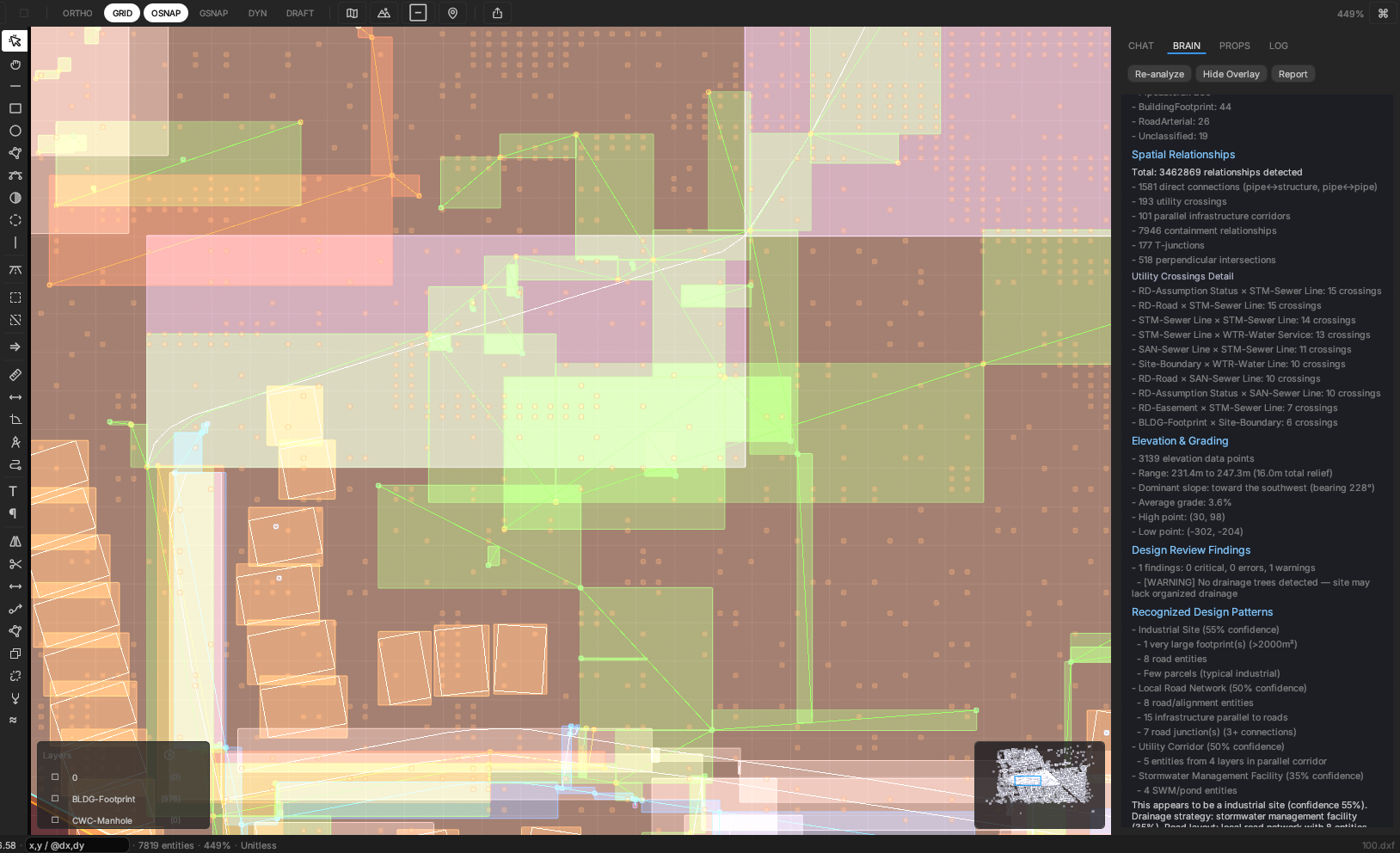This screenshot has width=1400, height=853.
Task: Click the share/export icon in top bar
Action: pos(497,13)
